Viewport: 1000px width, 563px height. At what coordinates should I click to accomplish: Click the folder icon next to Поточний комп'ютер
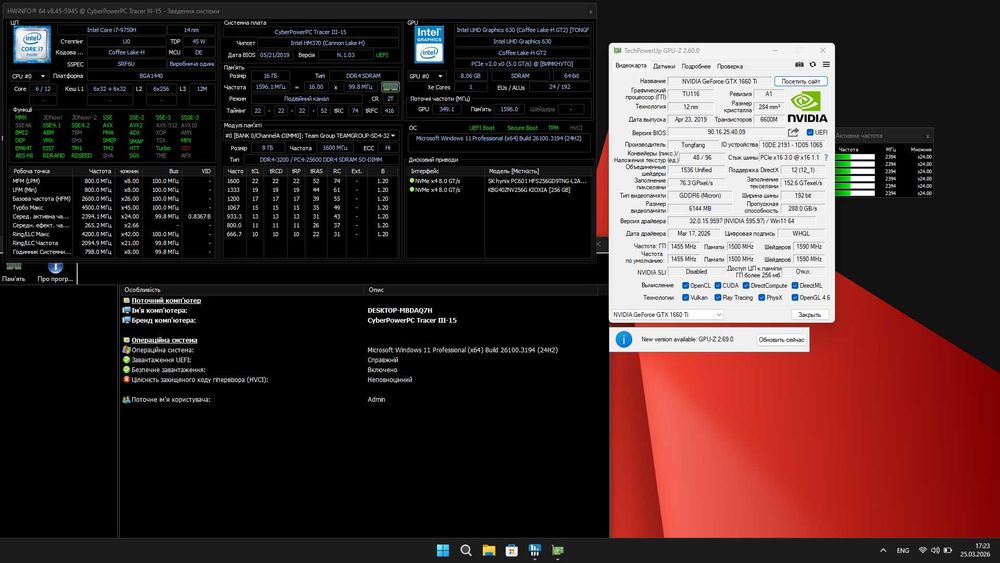click(126, 300)
